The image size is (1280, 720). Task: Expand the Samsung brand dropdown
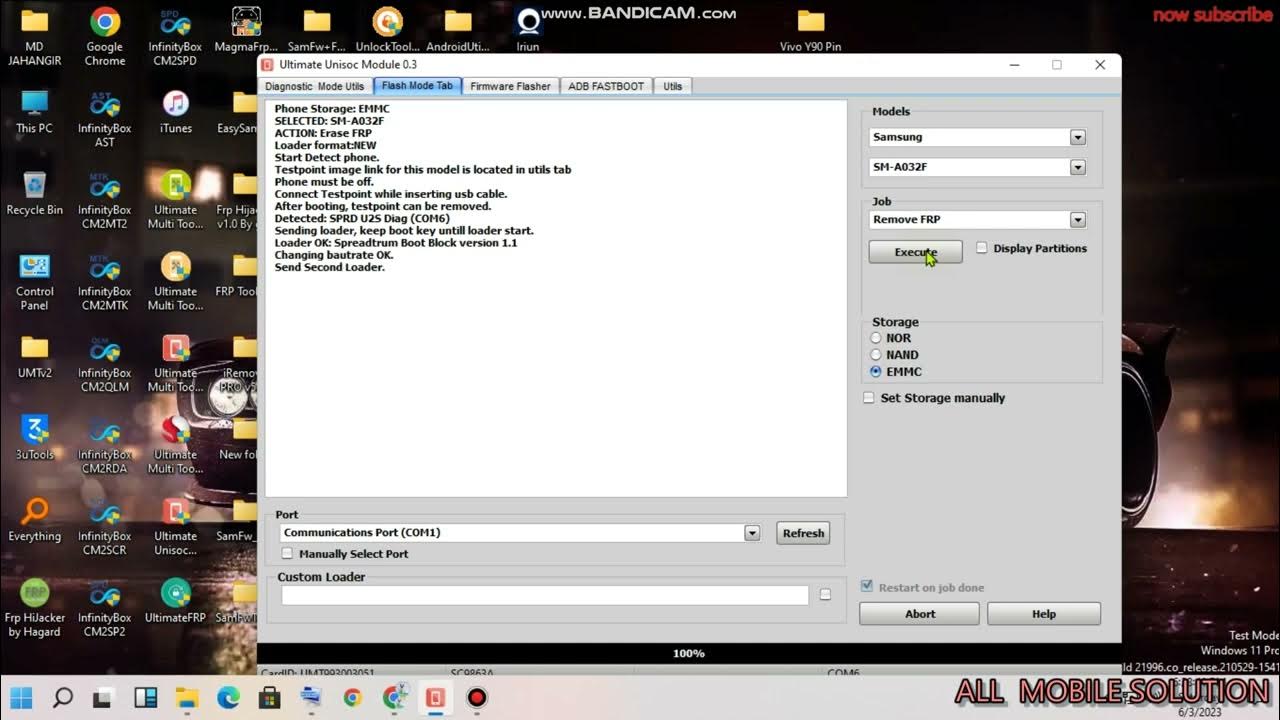[1077, 137]
